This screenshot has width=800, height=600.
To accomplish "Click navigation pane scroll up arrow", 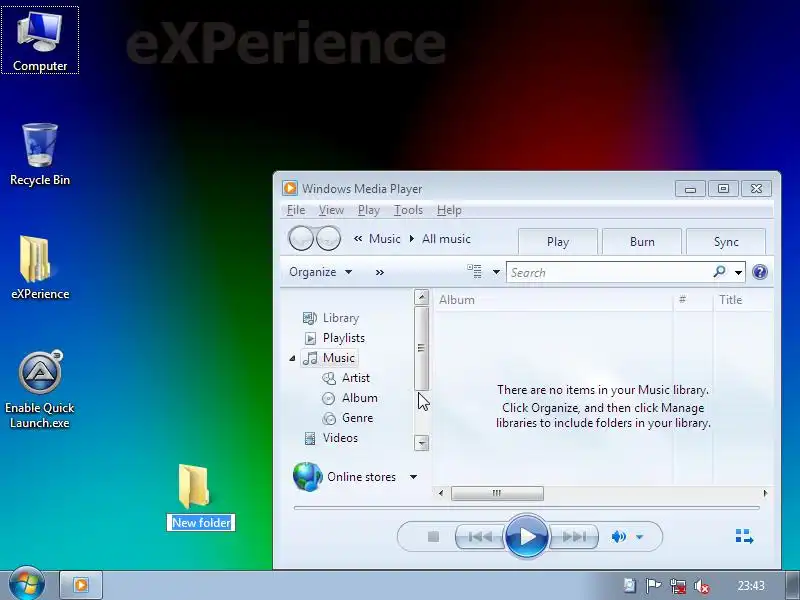I will 421,296.
